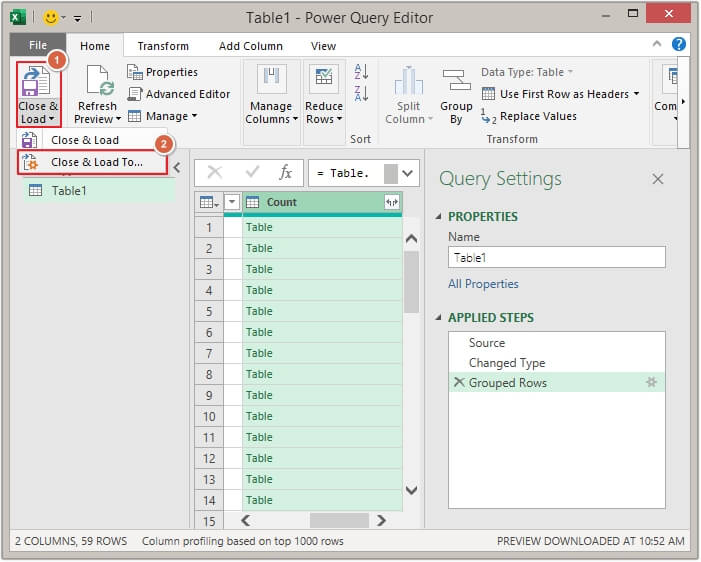Open the Data Type: Table dropdown
The width and height of the screenshot is (701, 562).
pos(527,72)
